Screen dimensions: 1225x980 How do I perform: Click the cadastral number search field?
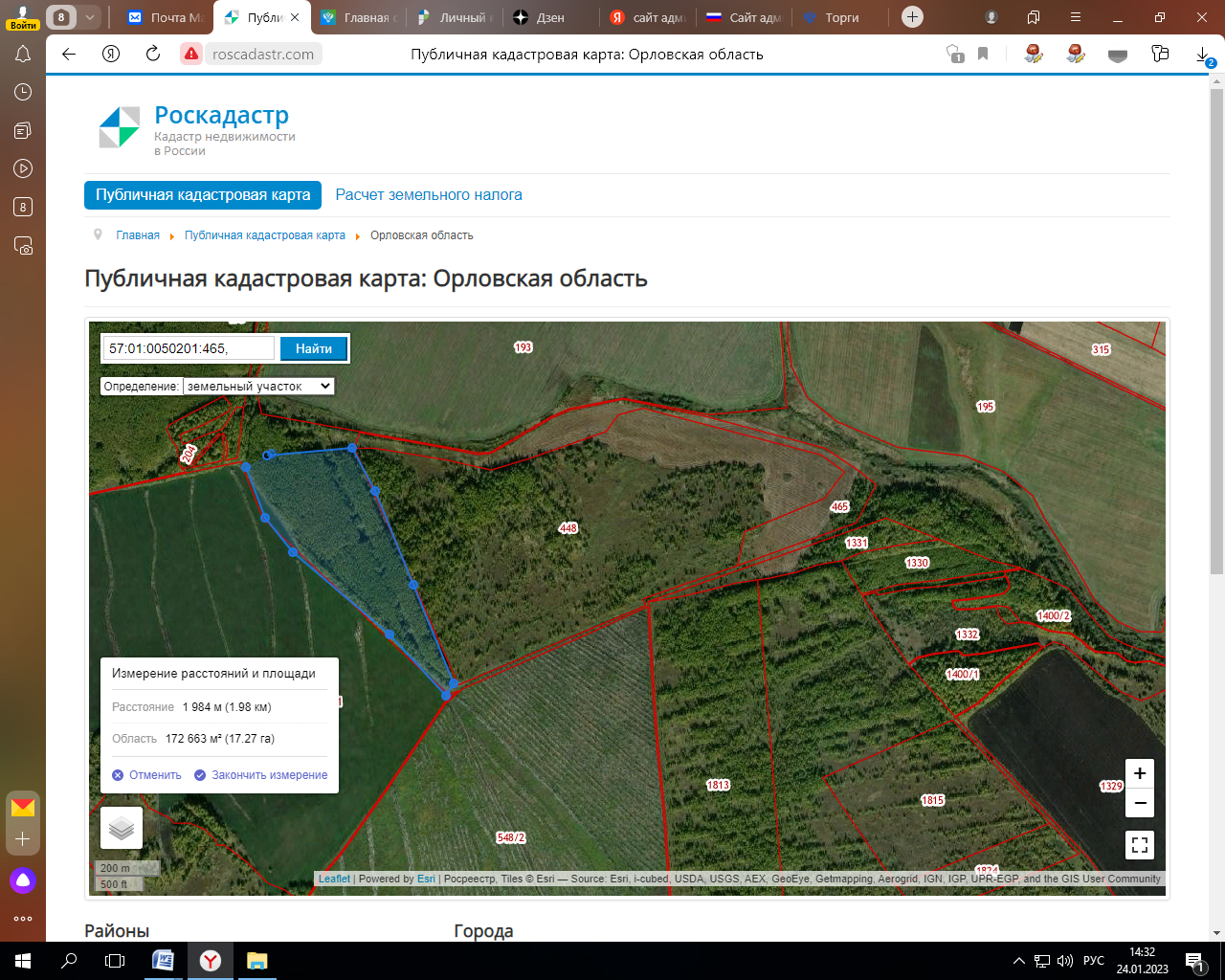[189, 348]
